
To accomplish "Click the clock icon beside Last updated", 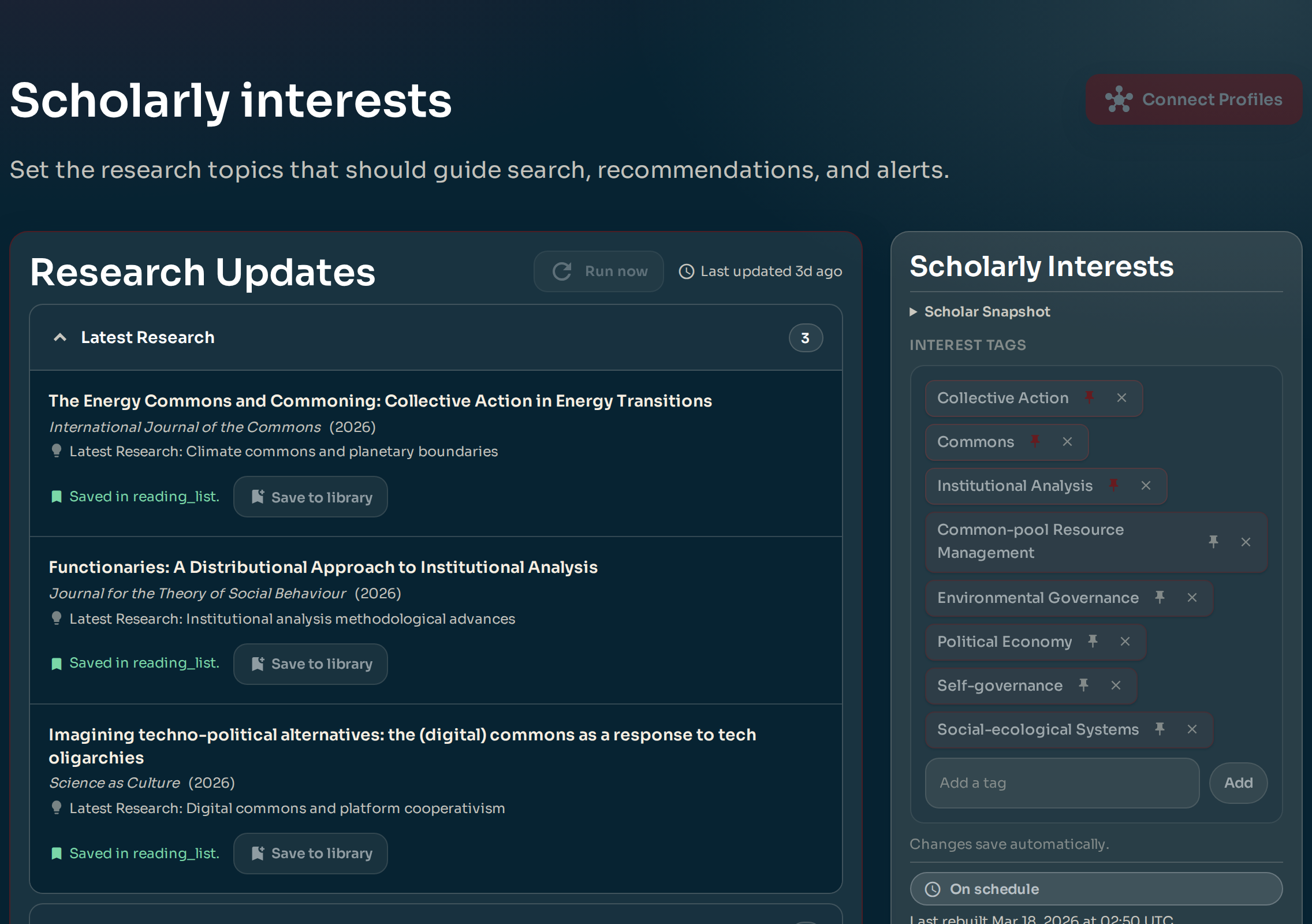I will pos(687,271).
